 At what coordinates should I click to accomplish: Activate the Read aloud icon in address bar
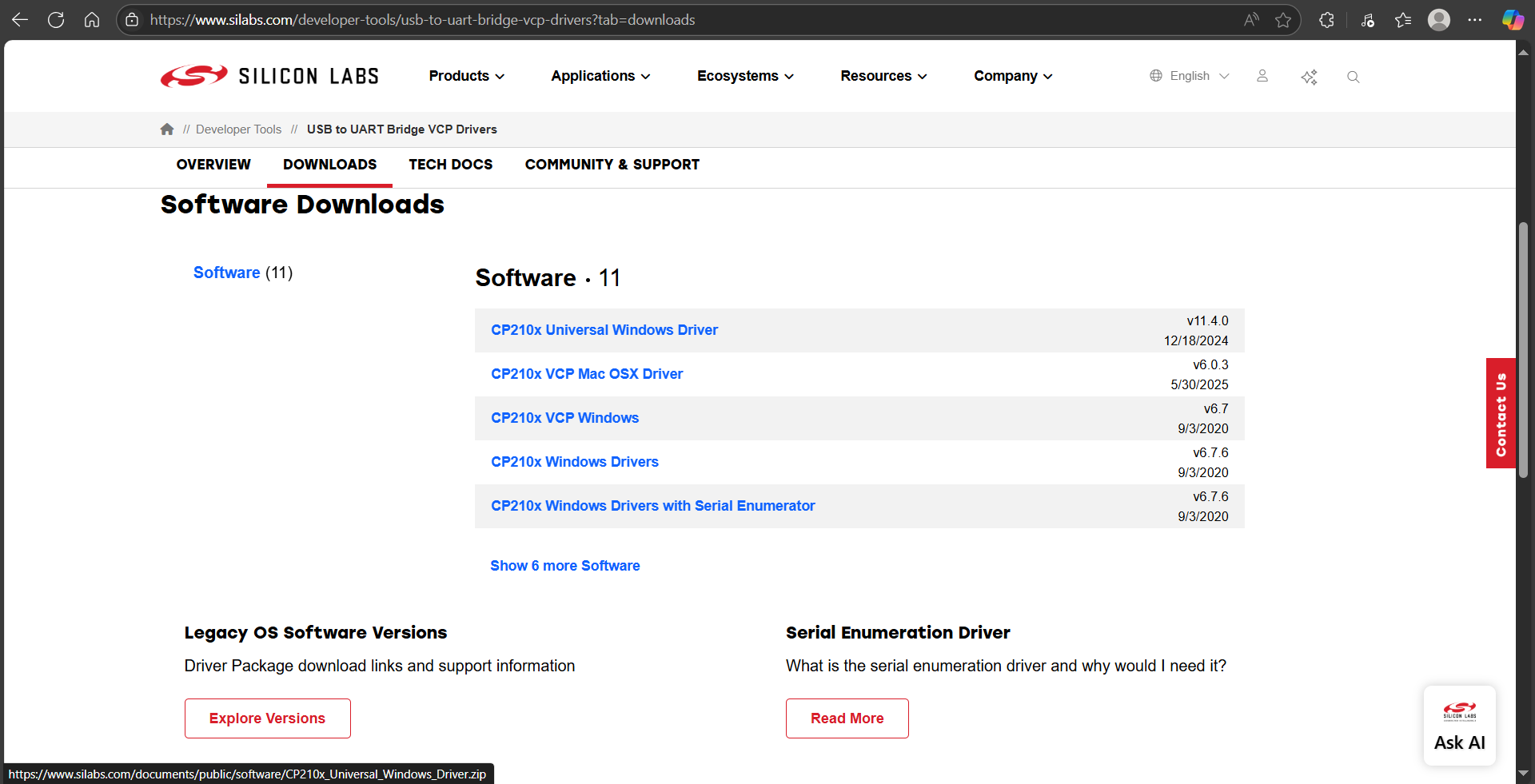pos(1251,20)
